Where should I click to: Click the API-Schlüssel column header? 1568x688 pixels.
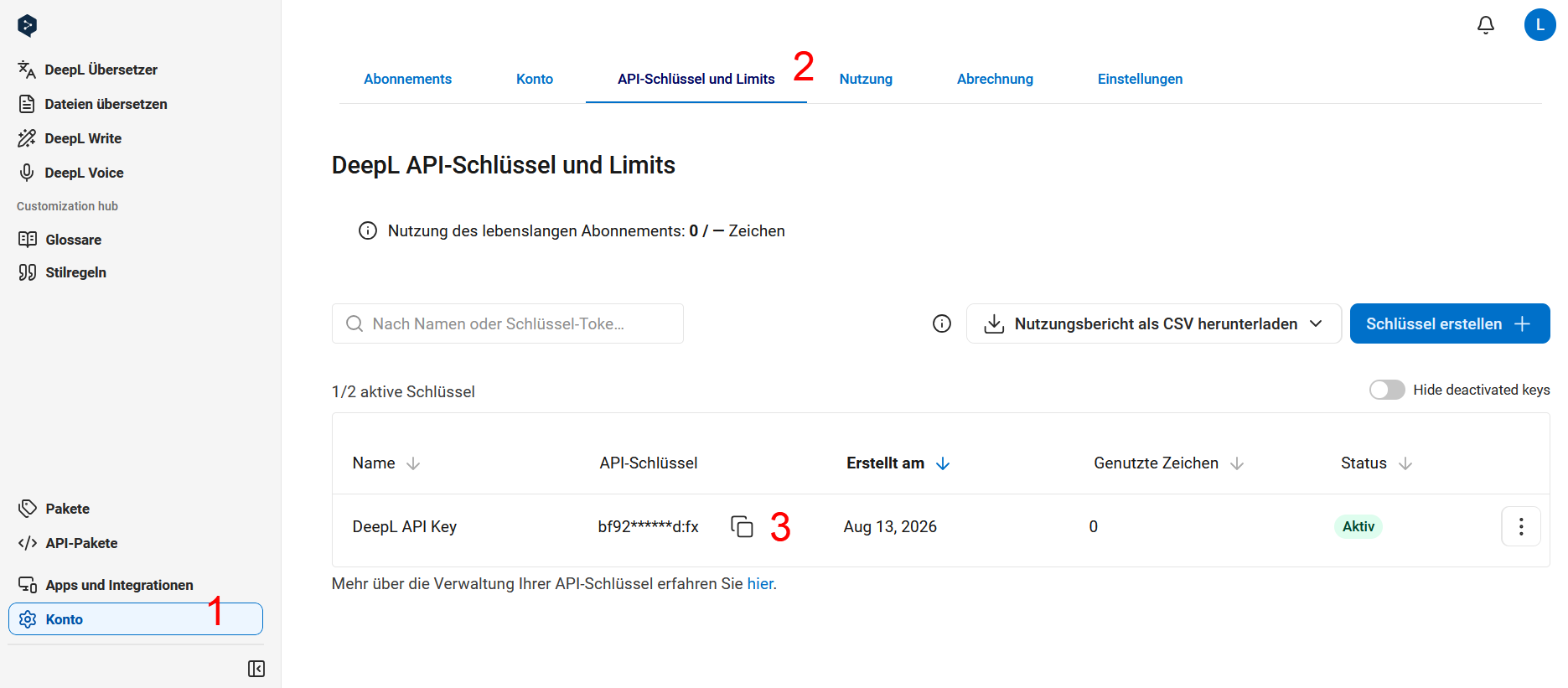click(x=649, y=463)
